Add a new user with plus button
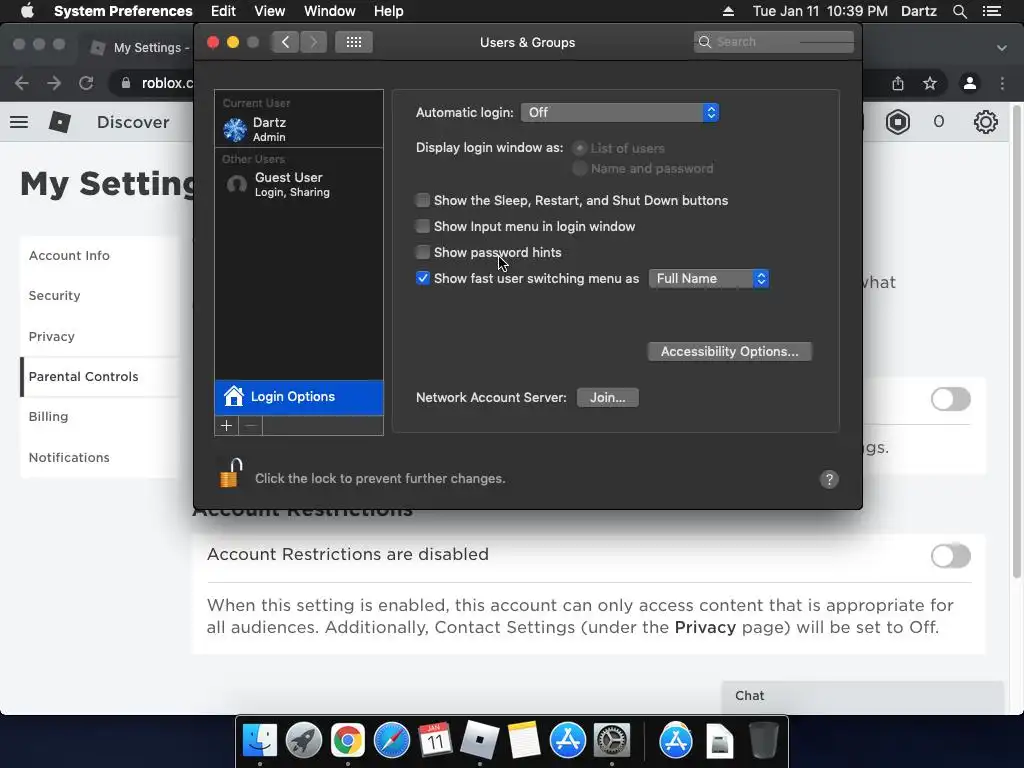Screen dimensions: 1024x768 227,426
